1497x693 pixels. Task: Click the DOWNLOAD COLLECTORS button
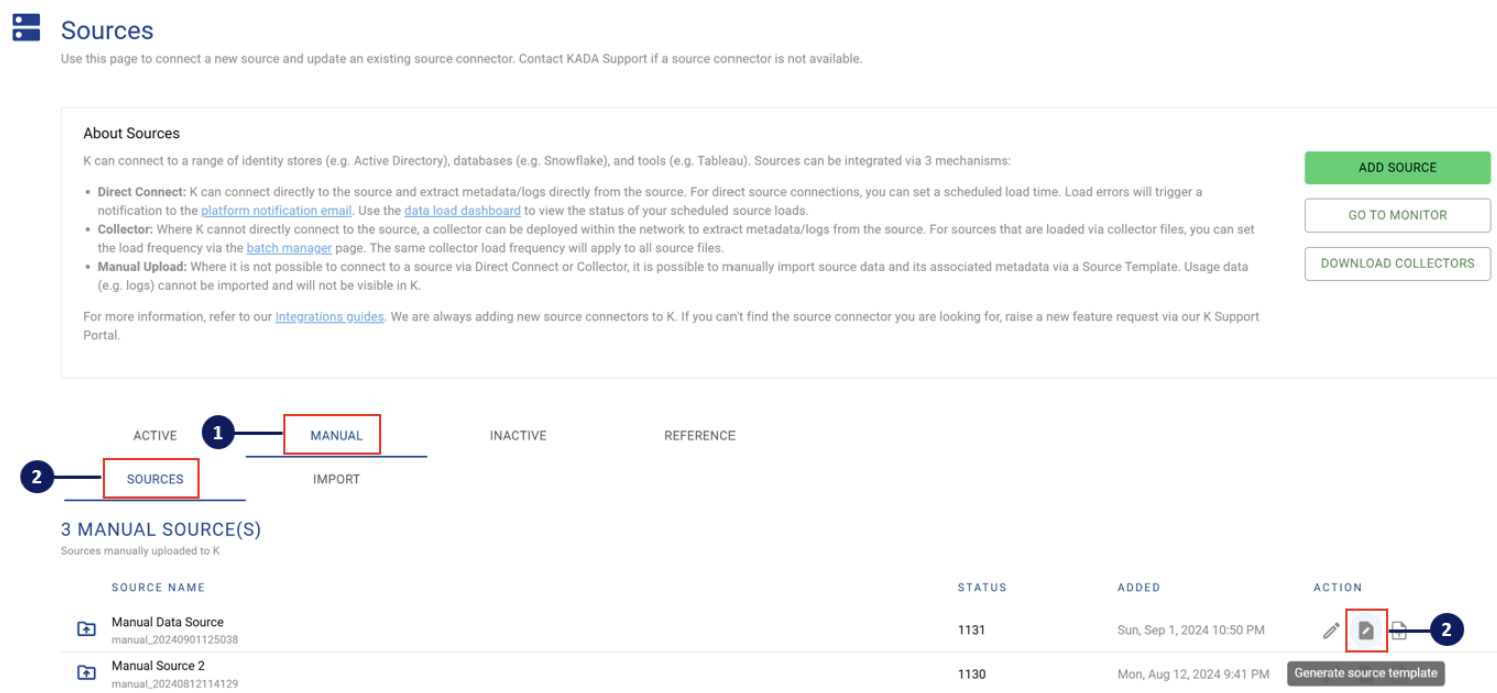pos(1397,263)
